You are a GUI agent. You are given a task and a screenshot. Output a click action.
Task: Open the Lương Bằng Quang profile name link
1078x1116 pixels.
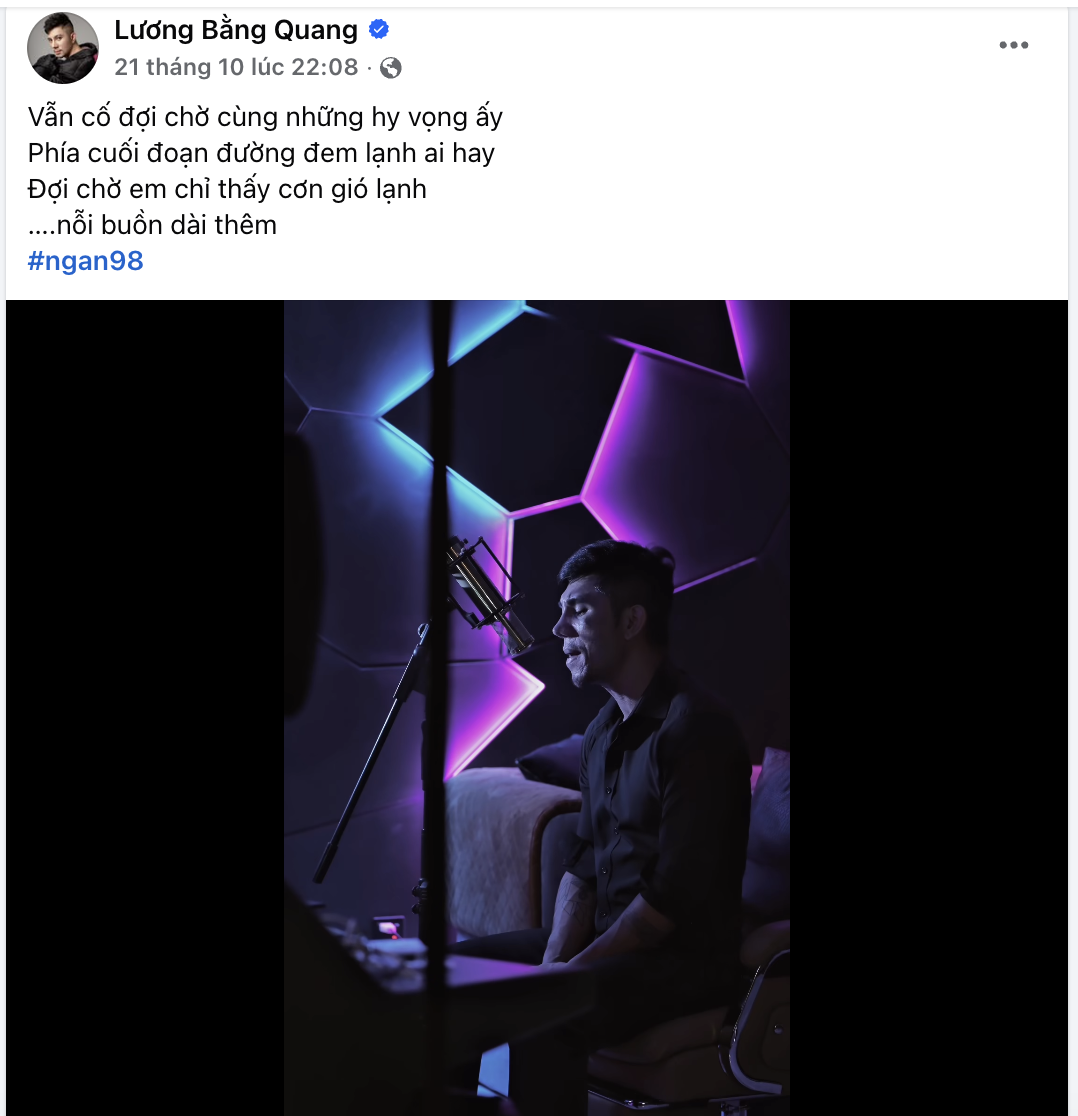point(236,30)
